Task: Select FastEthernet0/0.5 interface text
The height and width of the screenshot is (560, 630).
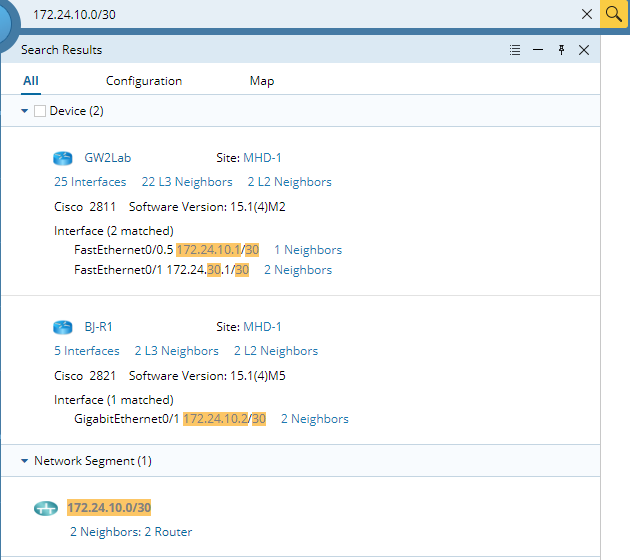Action: click(x=123, y=250)
